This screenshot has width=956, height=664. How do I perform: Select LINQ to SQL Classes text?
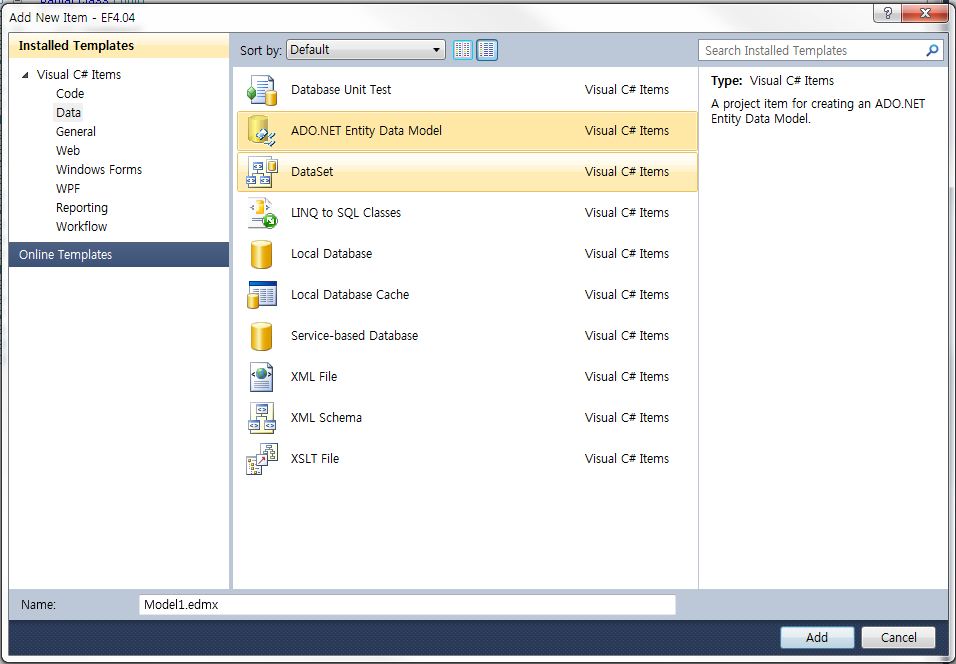click(x=346, y=213)
